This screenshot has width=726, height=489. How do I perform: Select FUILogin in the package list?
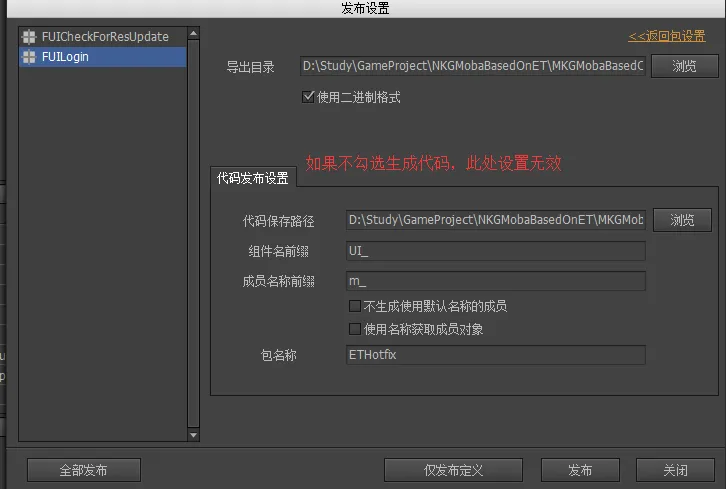103,57
